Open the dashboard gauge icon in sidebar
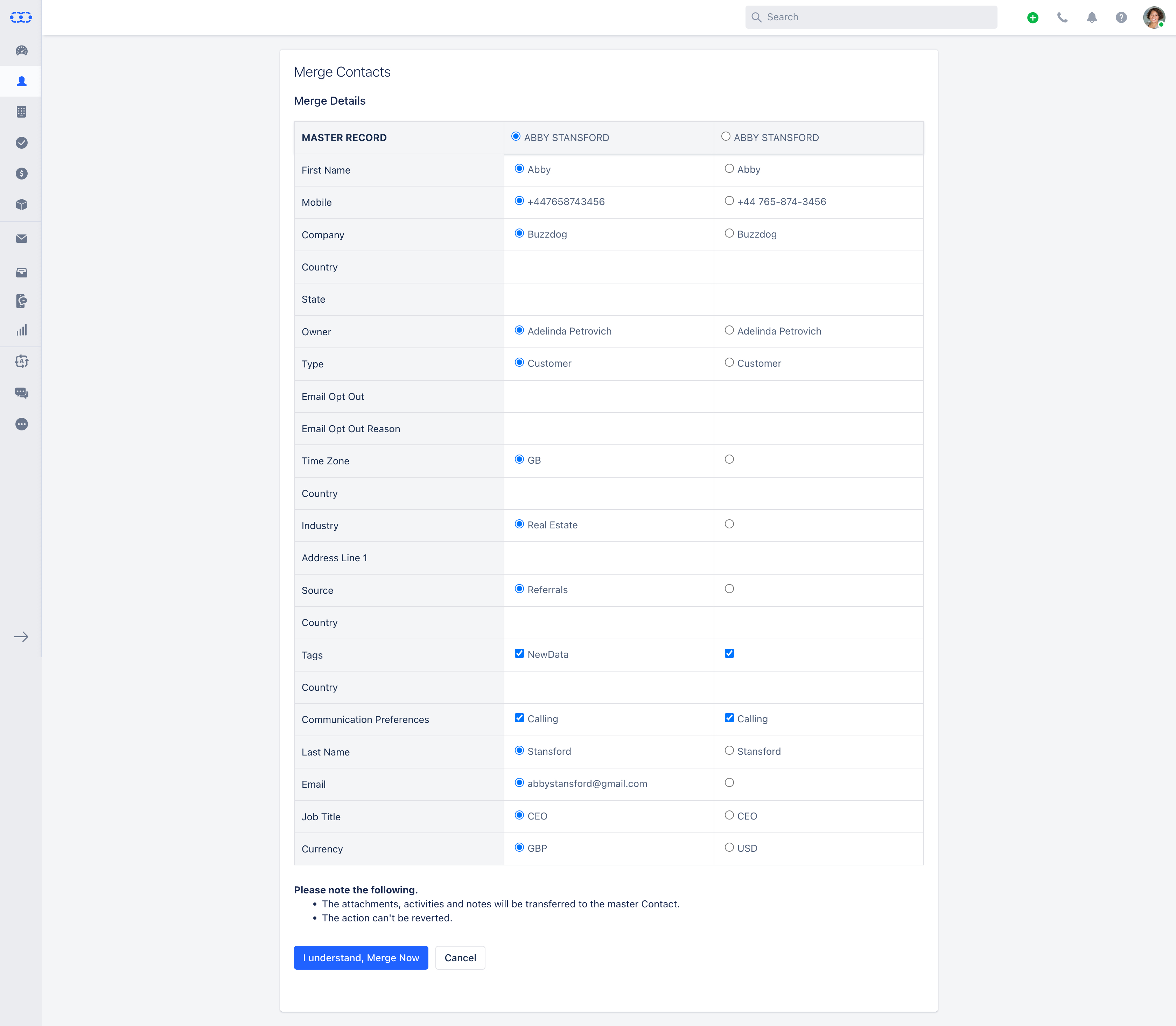This screenshot has width=1176, height=1026. click(x=21, y=50)
